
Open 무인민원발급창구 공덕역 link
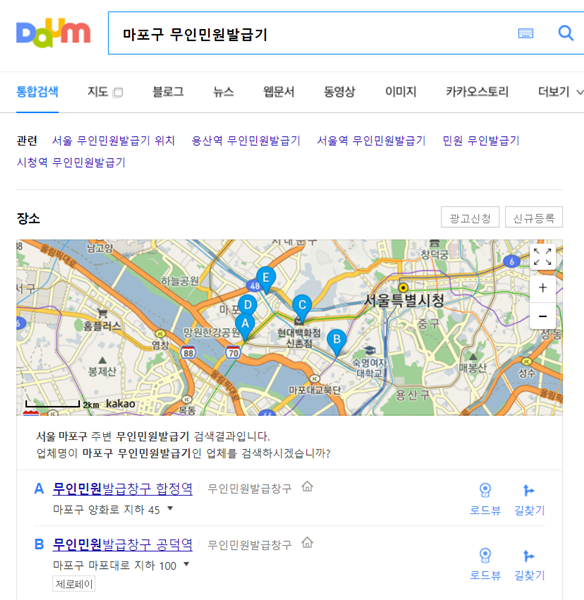(x=122, y=544)
